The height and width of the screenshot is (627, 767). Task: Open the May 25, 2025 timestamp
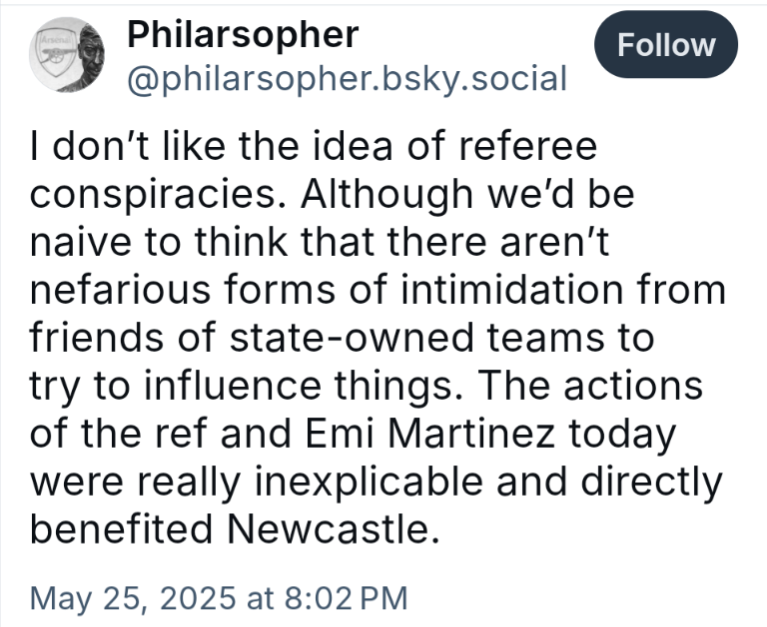(x=219, y=598)
